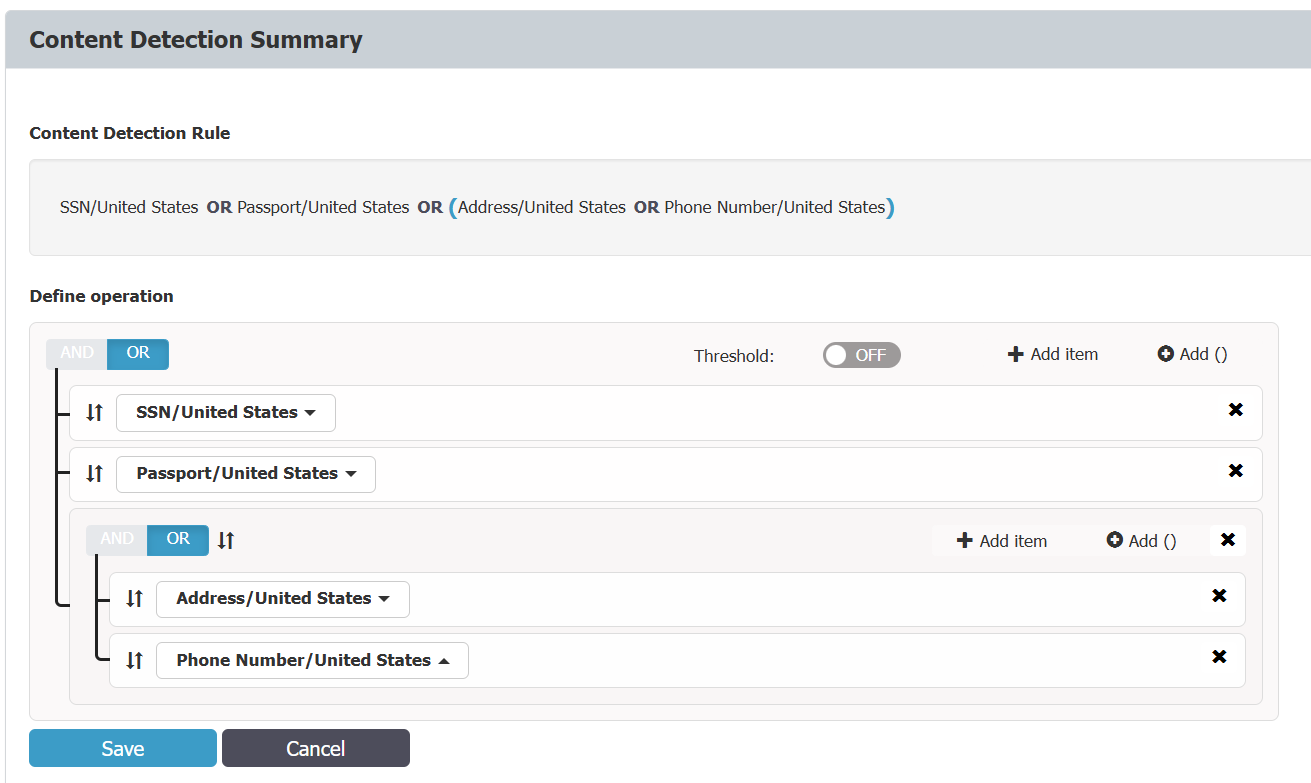
Task: Remove the nested group with X icon
Action: tap(1228, 540)
